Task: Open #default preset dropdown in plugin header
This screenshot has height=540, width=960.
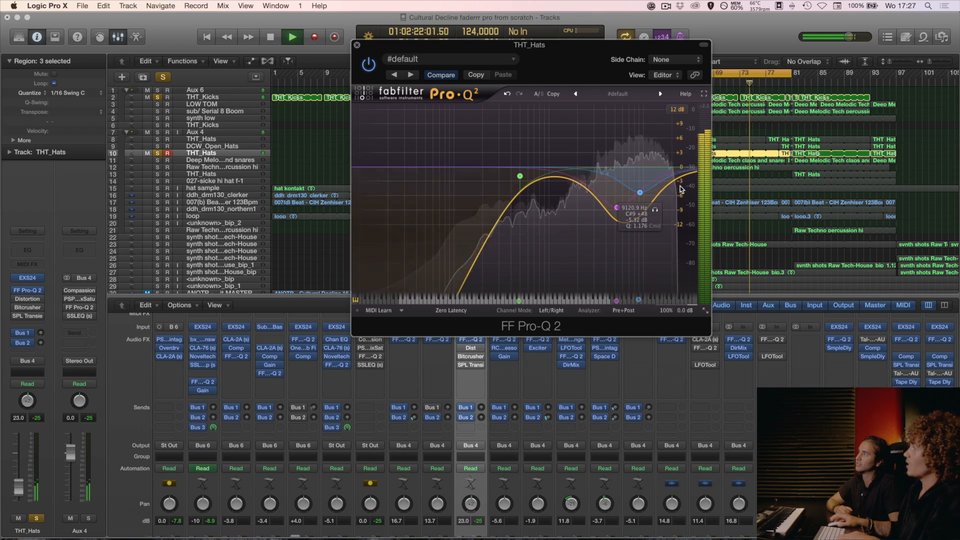Action: tap(450, 59)
